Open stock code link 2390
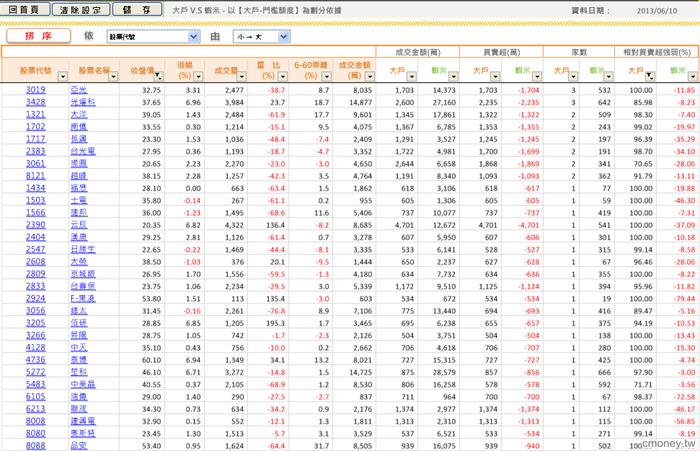The image size is (700, 451). [x=36, y=225]
